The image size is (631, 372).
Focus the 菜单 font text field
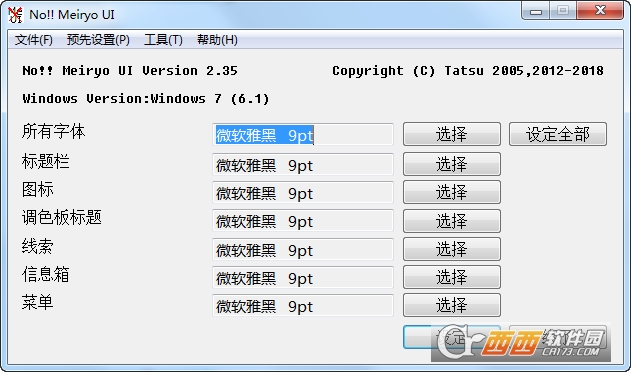coord(303,306)
